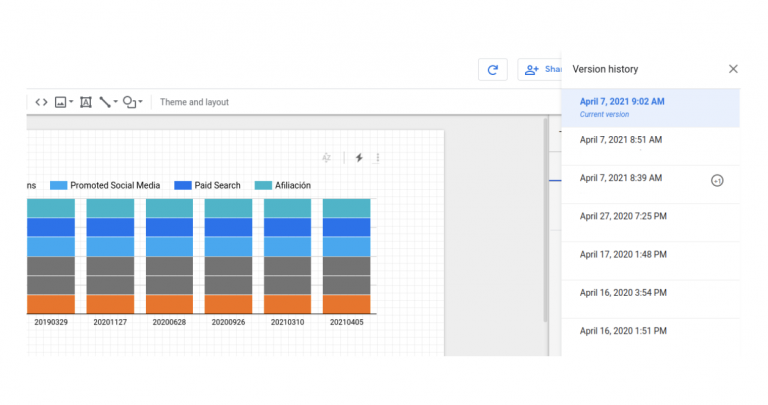768x405 pixels.
Task: Click the Paid Search legend color swatch
Action: pos(183,186)
